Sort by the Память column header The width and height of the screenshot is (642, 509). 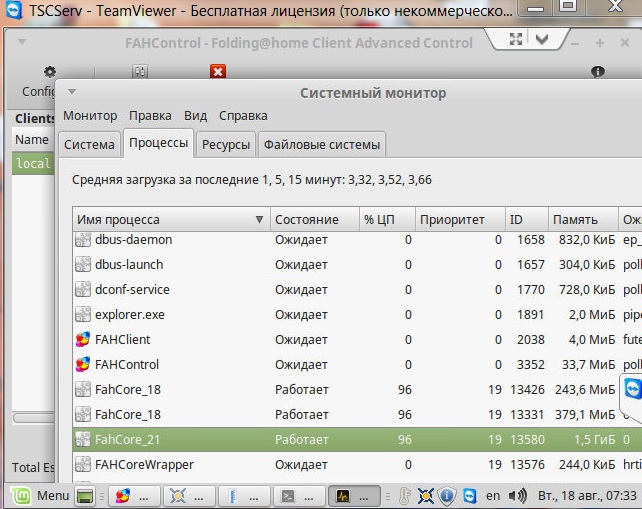coord(583,219)
